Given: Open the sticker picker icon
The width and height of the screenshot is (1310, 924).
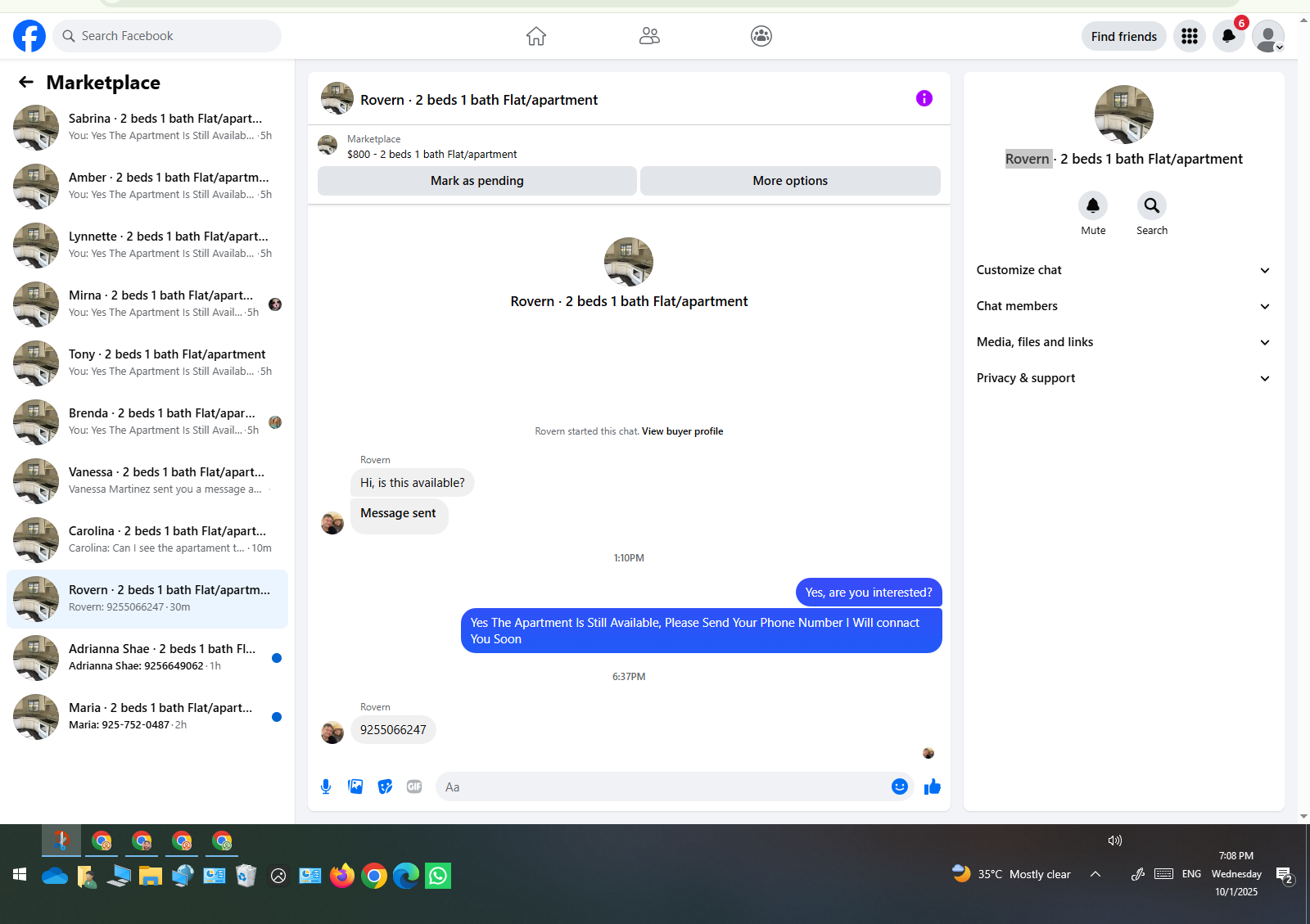Looking at the screenshot, I should coord(385,787).
